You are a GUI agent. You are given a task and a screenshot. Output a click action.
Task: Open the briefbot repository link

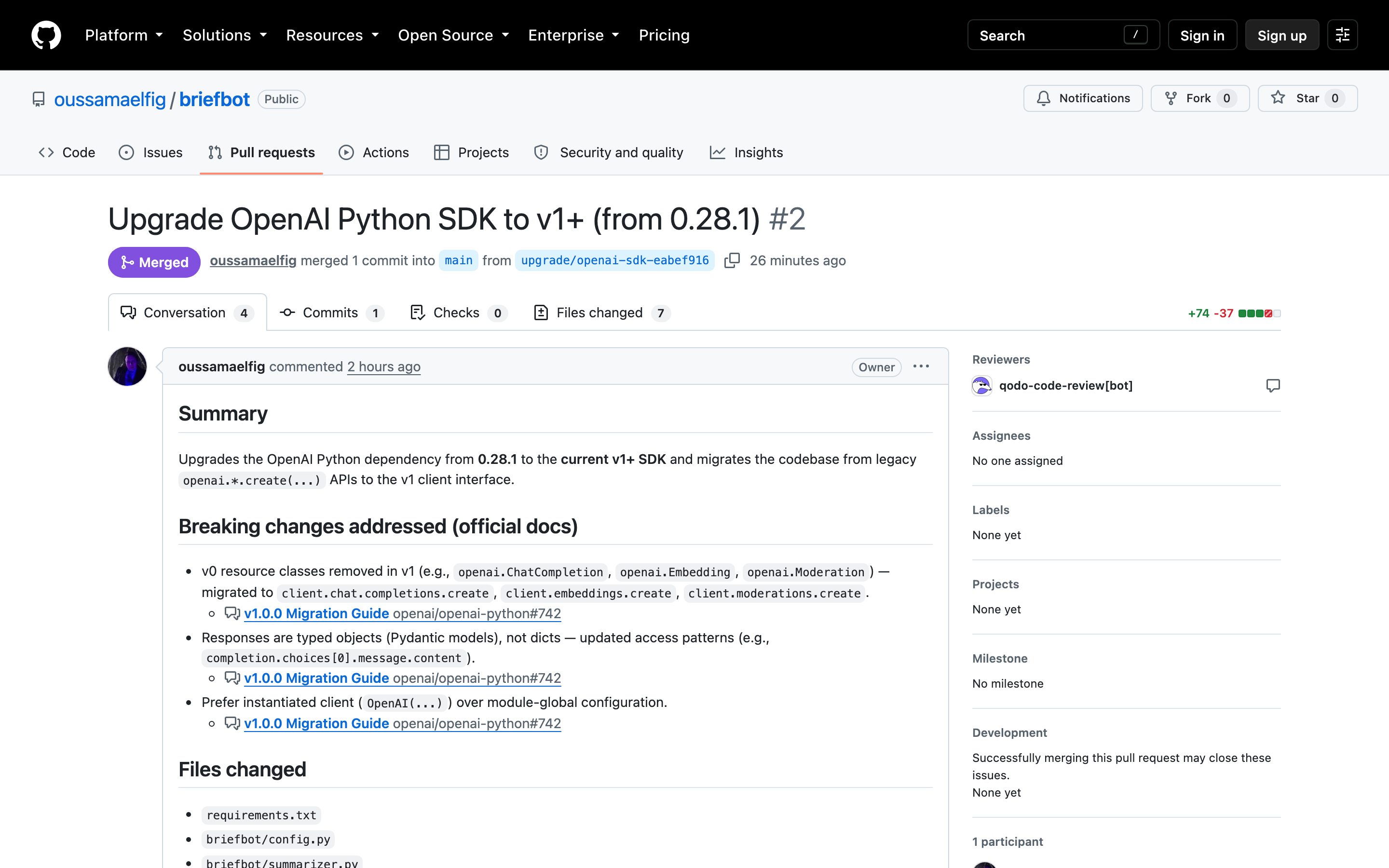click(214, 99)
